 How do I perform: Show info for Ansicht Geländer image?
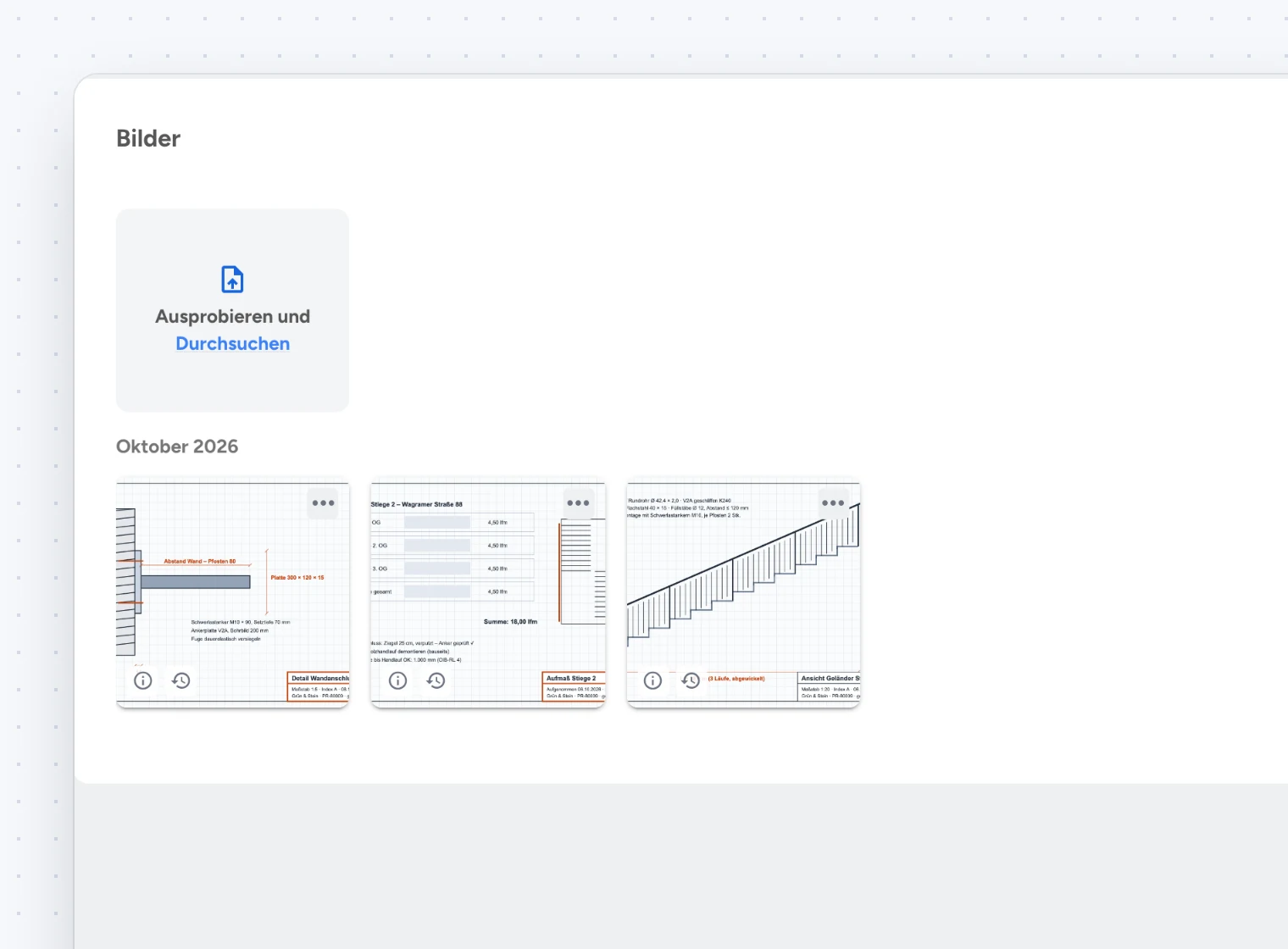click(652, 680)
